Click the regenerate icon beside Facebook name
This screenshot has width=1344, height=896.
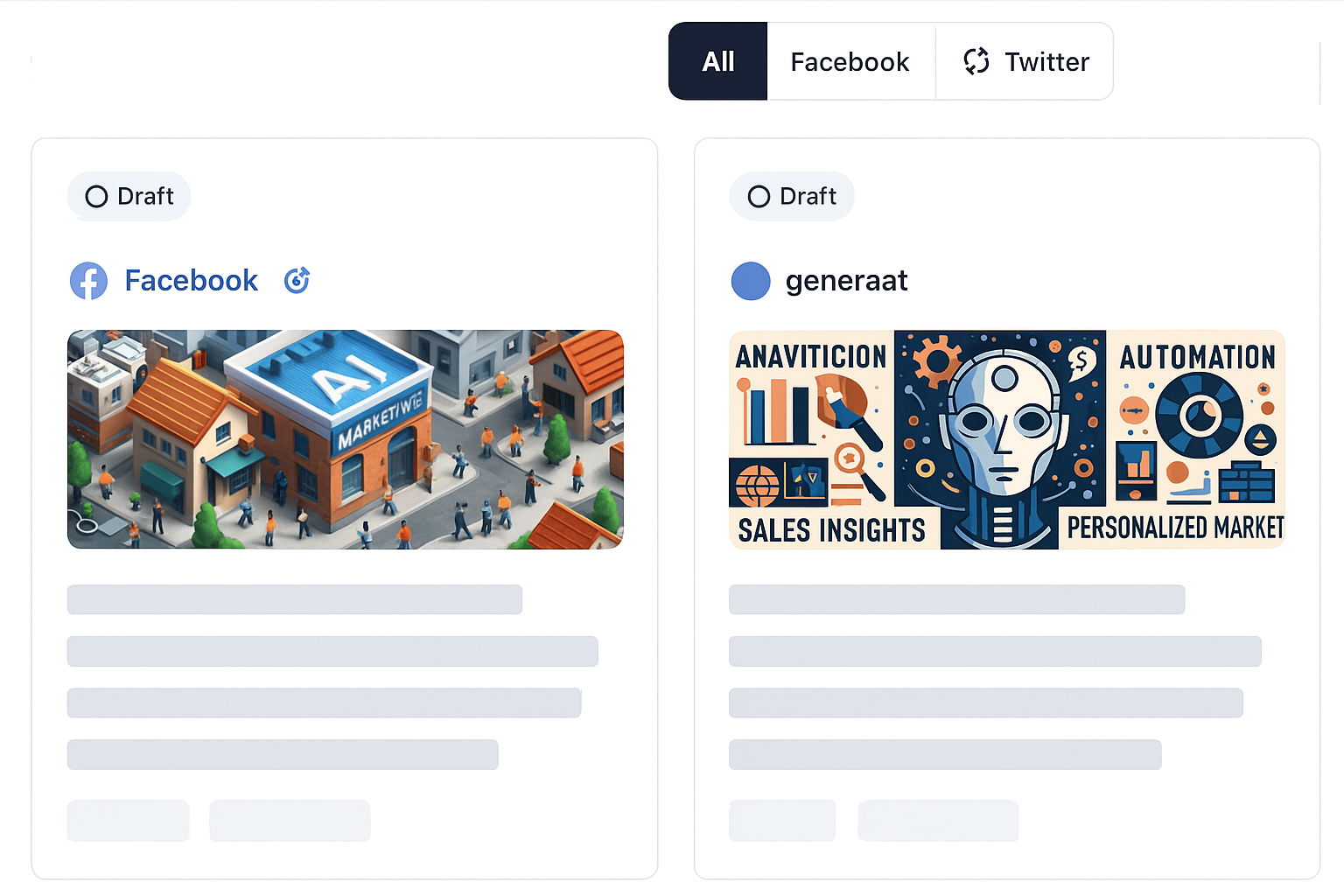point(297,280)
